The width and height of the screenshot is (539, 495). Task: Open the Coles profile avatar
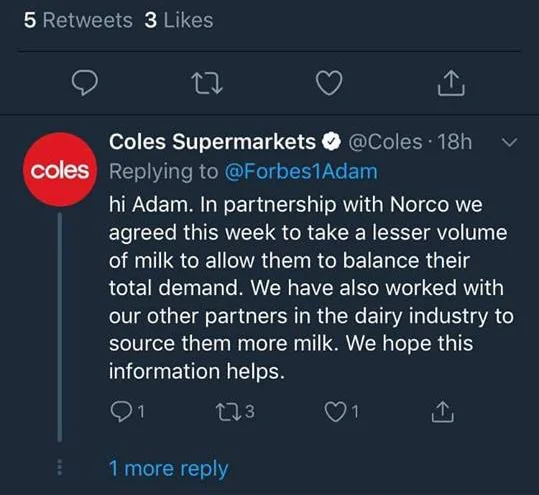point(60,169)
